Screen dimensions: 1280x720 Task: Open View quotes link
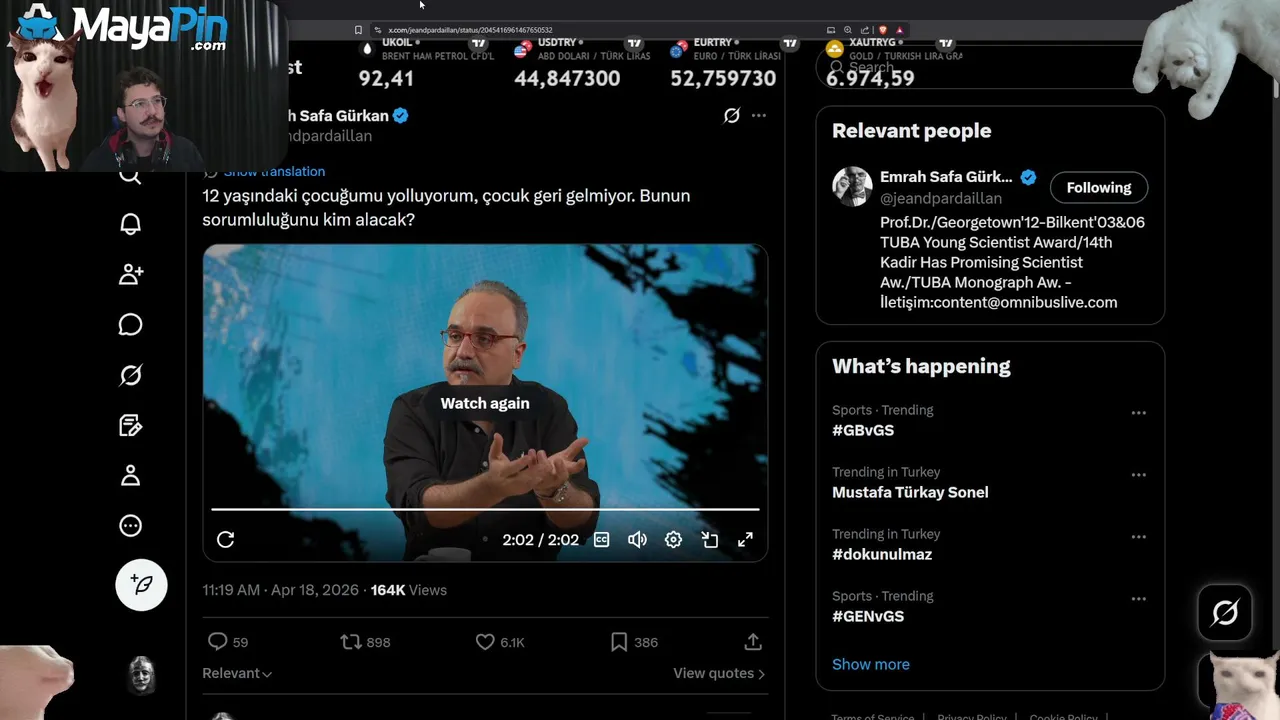(719, 673)
